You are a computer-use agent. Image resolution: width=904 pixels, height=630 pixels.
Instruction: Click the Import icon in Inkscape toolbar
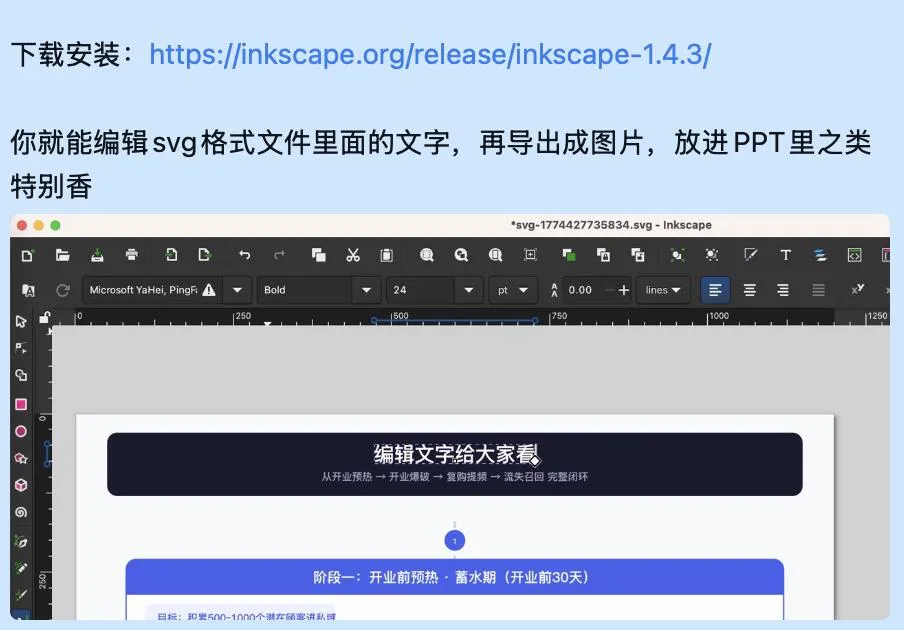click(171, 255)
